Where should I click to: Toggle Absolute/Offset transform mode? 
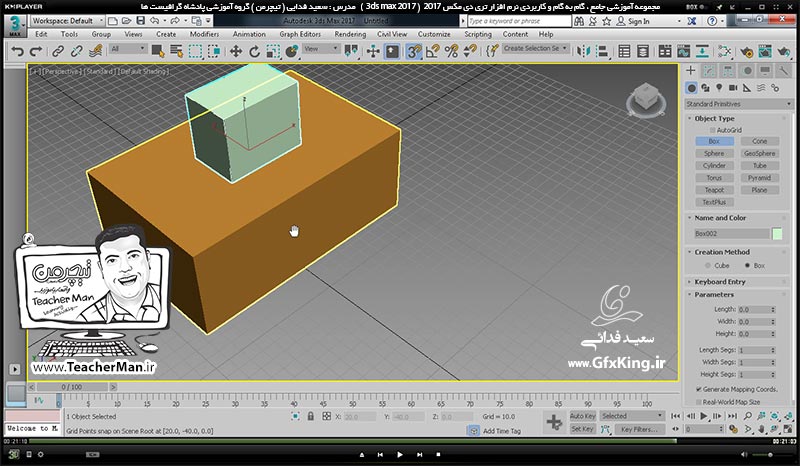(327, 416)
